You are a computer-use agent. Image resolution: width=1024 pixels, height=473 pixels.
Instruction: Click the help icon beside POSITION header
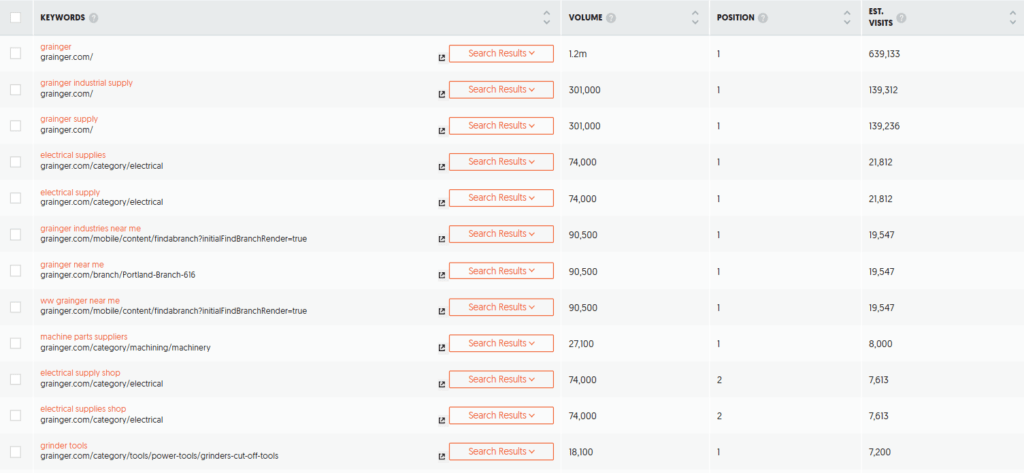[763, 18]
